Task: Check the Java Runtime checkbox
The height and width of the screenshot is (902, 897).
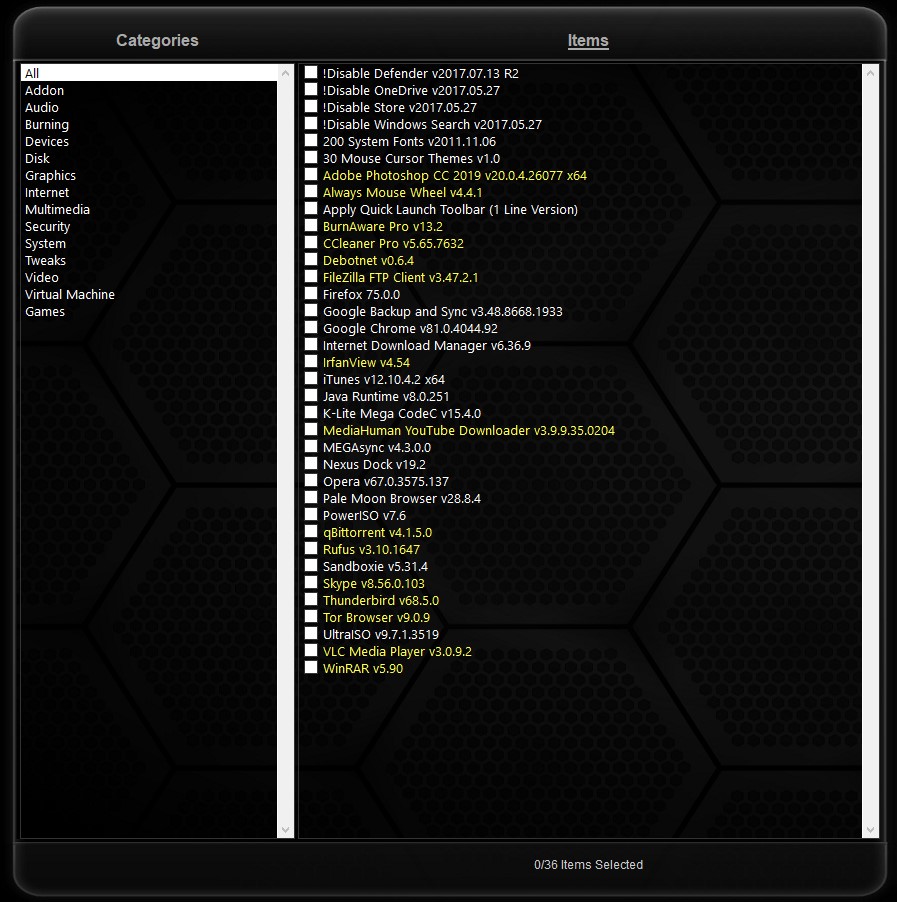Action: [311, 395]
